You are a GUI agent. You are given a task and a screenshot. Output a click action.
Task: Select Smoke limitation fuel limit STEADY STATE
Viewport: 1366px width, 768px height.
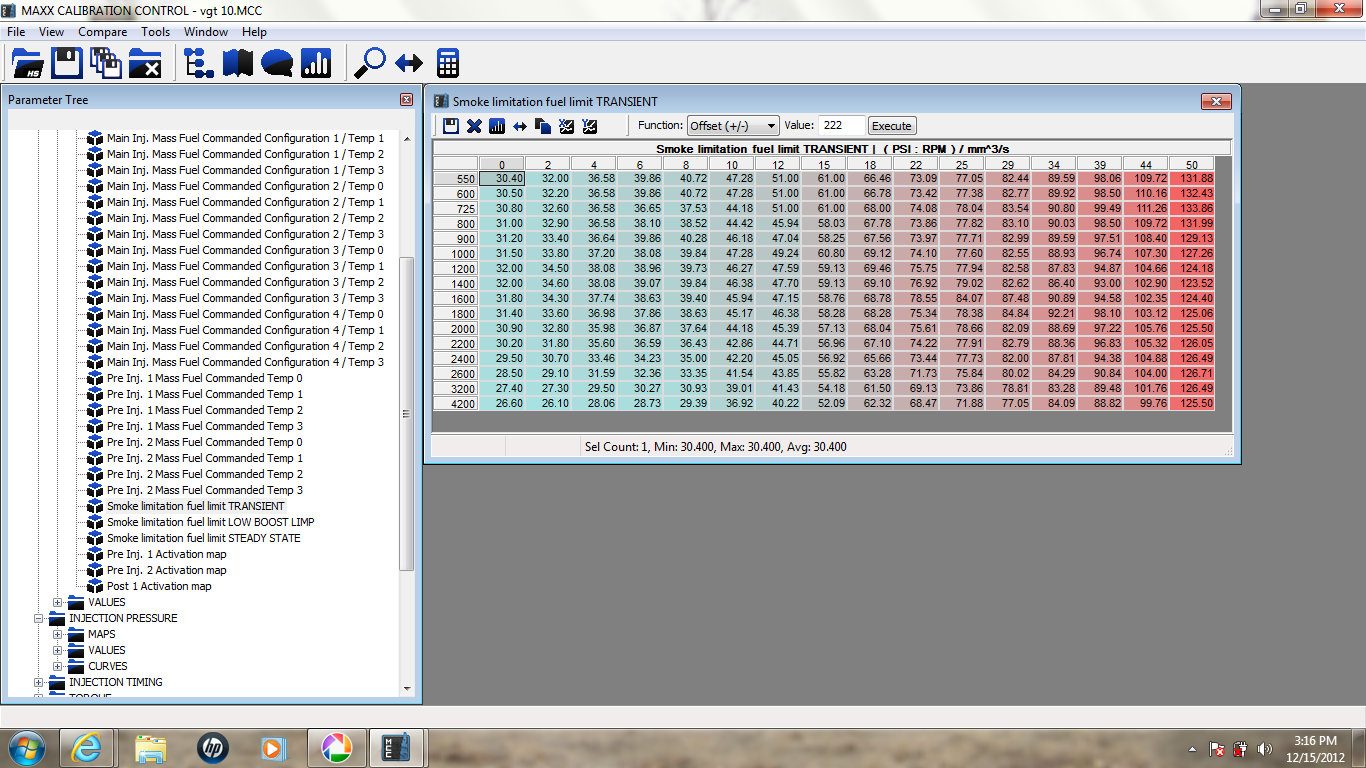pos(203,538)
